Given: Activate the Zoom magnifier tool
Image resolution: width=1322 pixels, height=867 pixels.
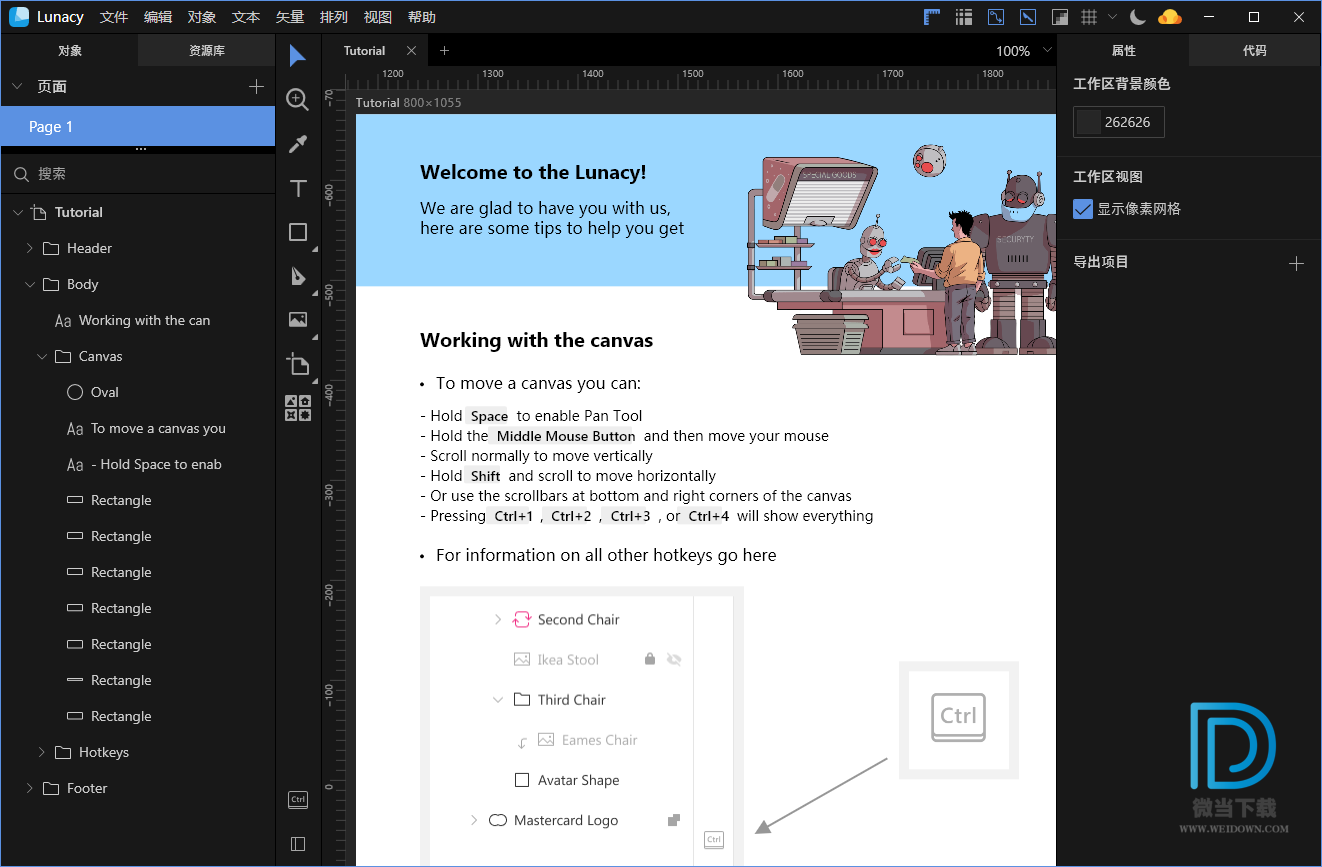Looking at the screenshot, I should [297, 99].
